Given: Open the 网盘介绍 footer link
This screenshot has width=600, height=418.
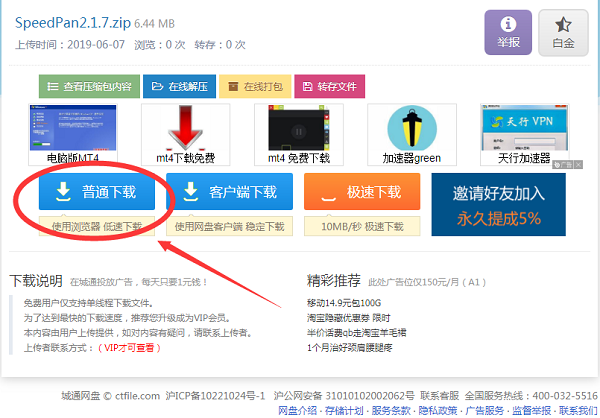Looking at the screenshot, I should pyautogui.click(x=298, y=410).
